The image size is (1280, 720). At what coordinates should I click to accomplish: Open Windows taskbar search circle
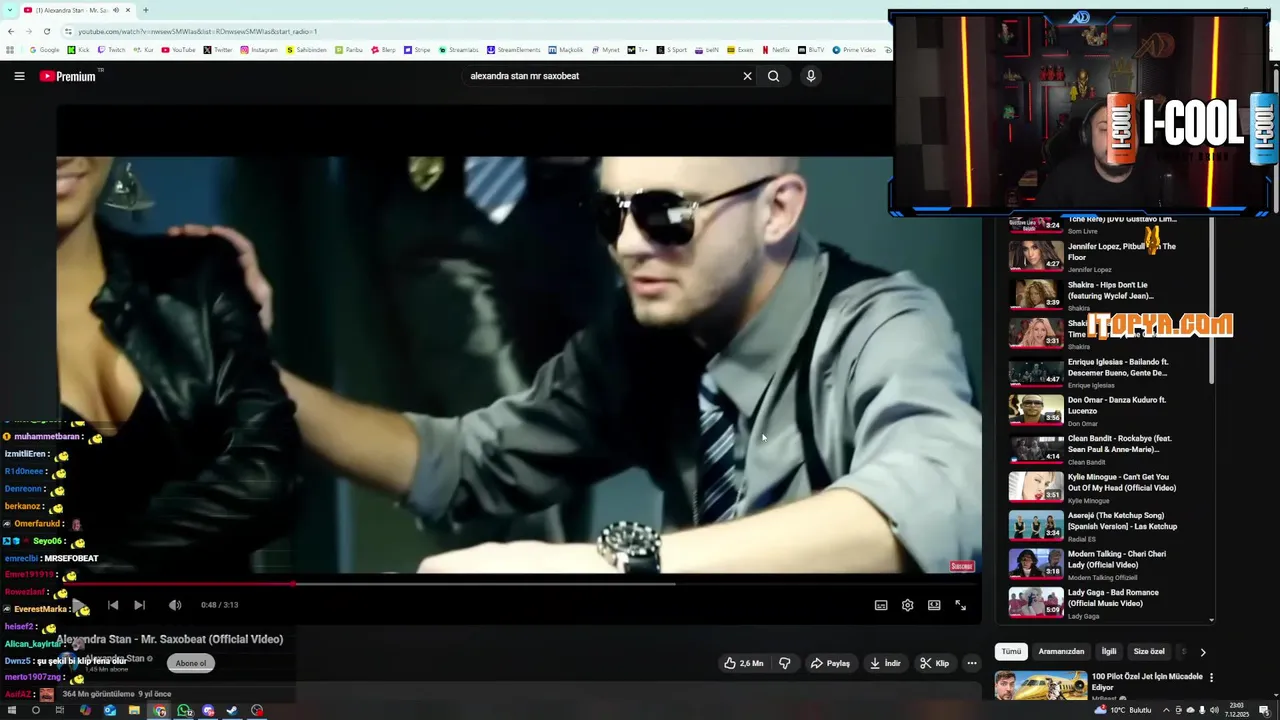tap(36, 711)
